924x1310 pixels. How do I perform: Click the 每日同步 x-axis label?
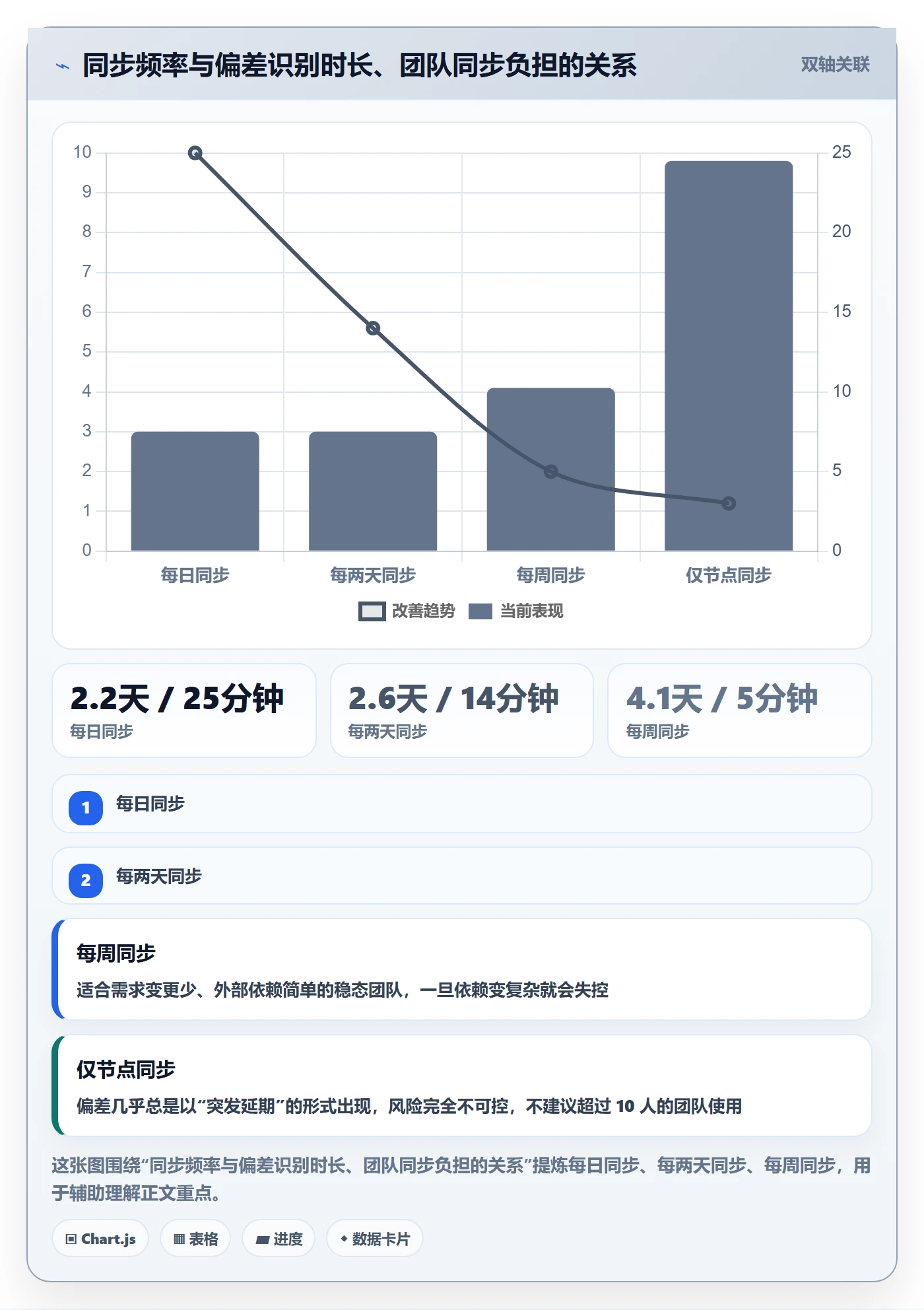coord(195,575)
